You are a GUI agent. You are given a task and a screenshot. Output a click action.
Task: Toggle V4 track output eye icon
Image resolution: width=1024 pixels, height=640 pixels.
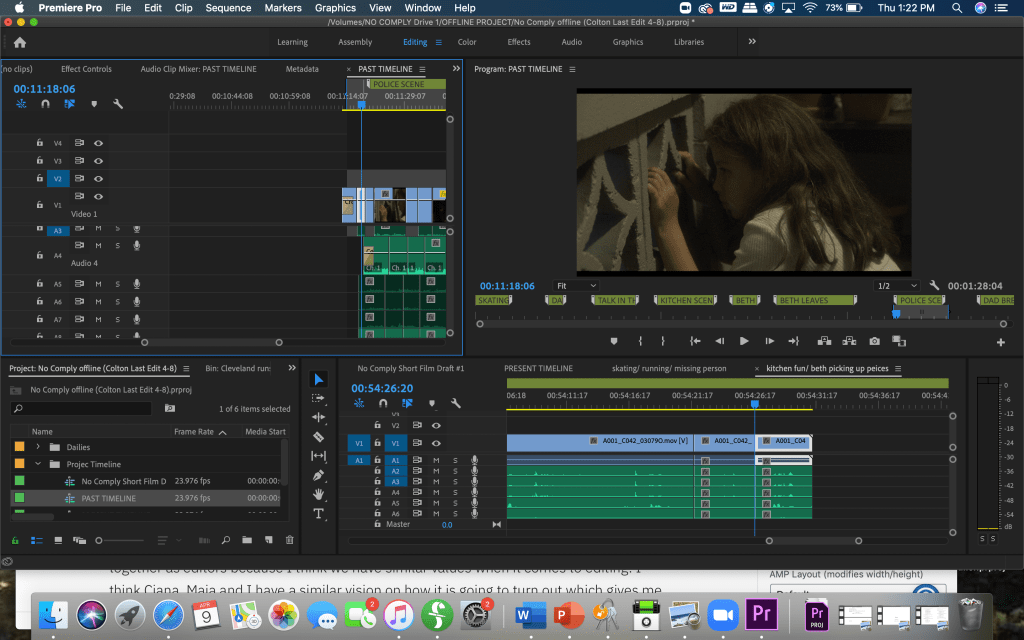coord(98,143)
